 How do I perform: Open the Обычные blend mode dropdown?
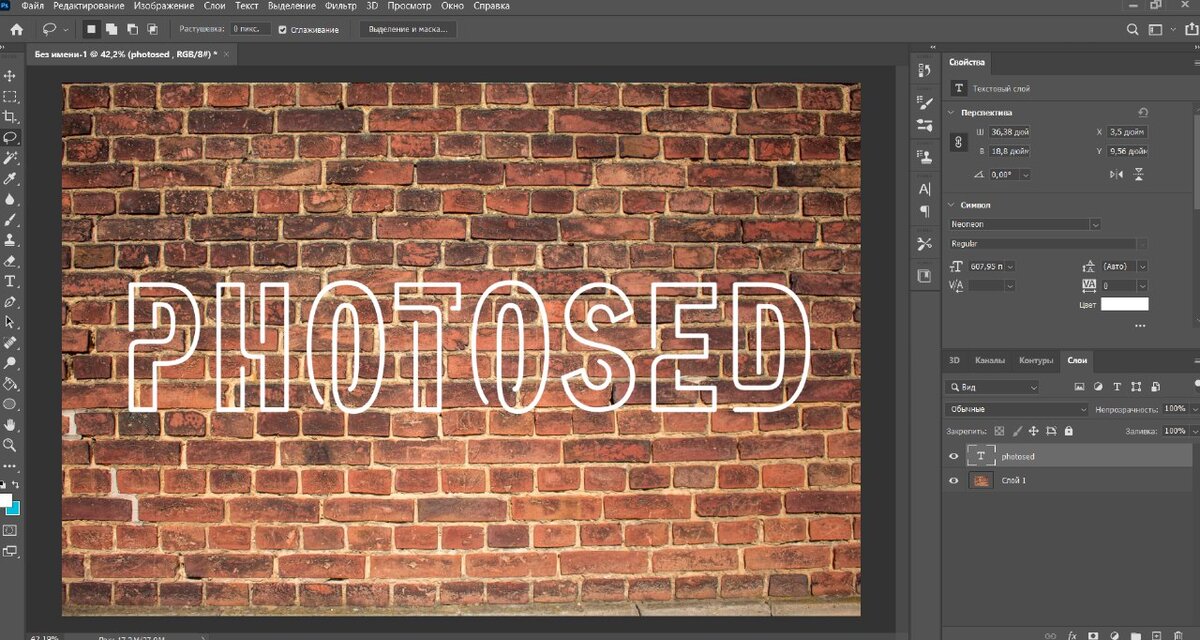pyautogui.click(x=1017, y=409)
